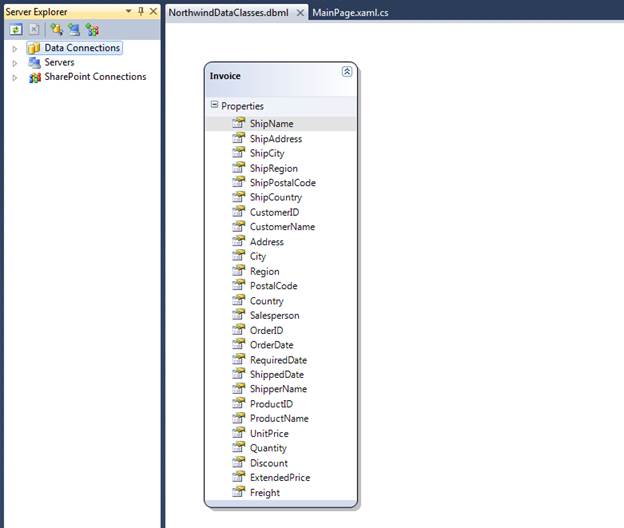
Task: Click the Servers computer icon
Action: (x=35, y=62)
